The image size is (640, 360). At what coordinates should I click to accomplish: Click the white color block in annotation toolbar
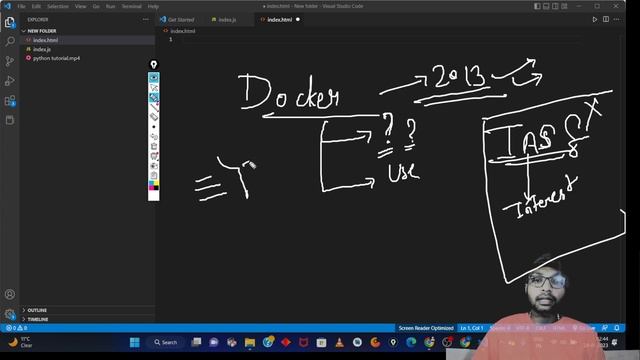pos(154,196)
